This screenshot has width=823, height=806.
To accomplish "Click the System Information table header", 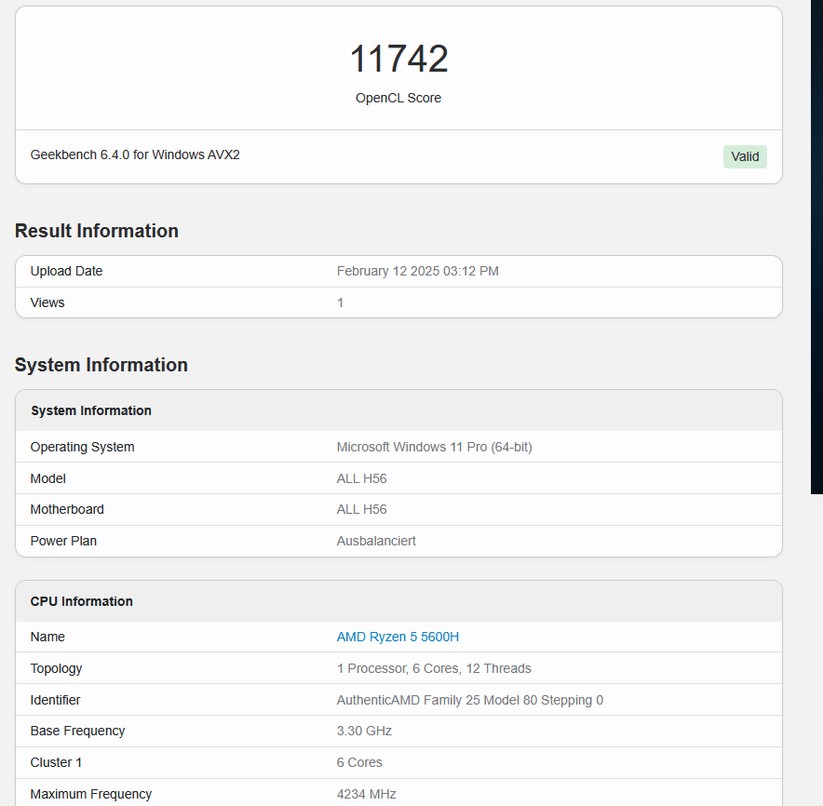I will click(91, 411).
